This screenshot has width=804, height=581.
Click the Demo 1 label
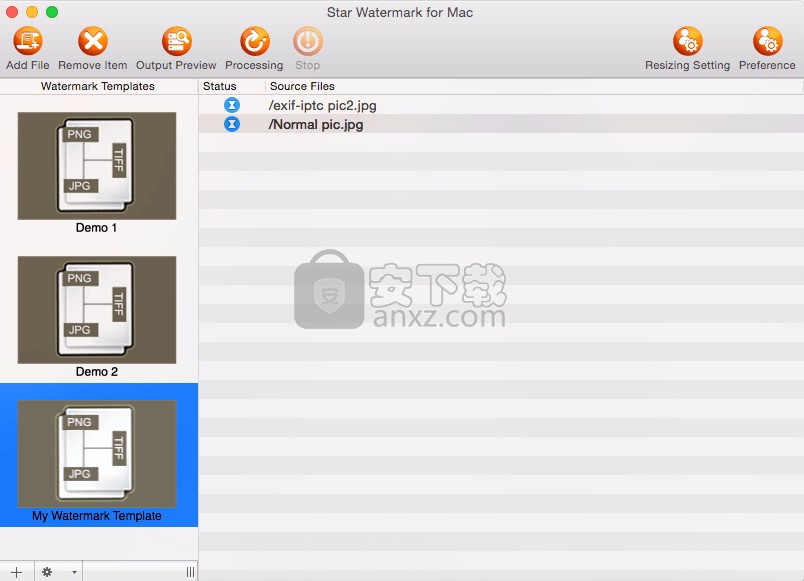(x=96, y=228)
